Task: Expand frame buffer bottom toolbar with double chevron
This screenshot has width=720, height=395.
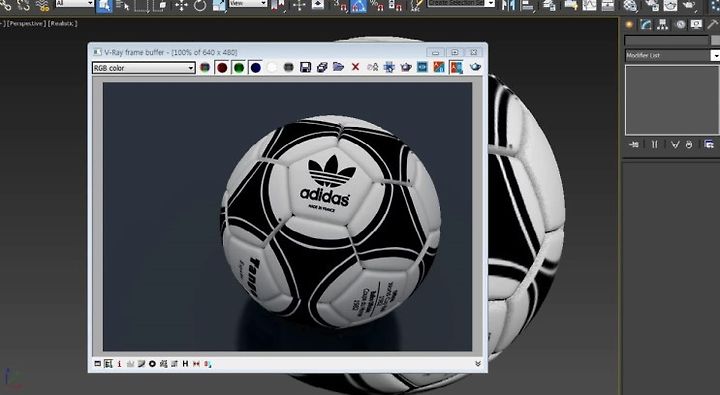Action: pos(478,364)
